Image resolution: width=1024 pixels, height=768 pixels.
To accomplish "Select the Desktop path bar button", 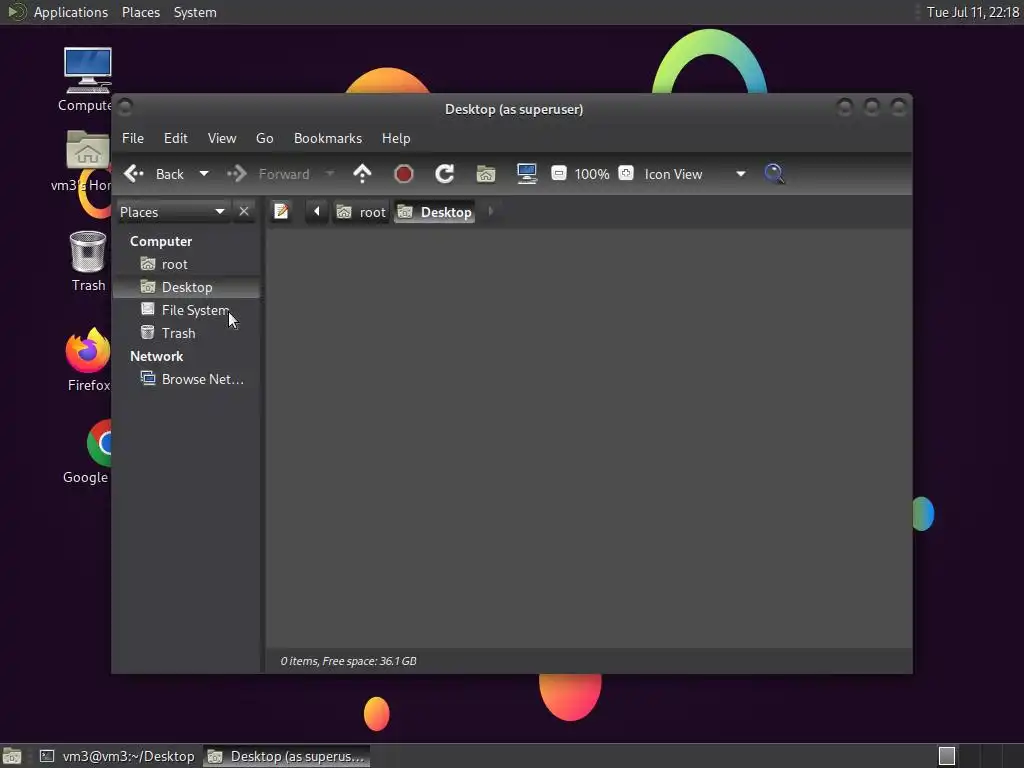I will point(434,212).
